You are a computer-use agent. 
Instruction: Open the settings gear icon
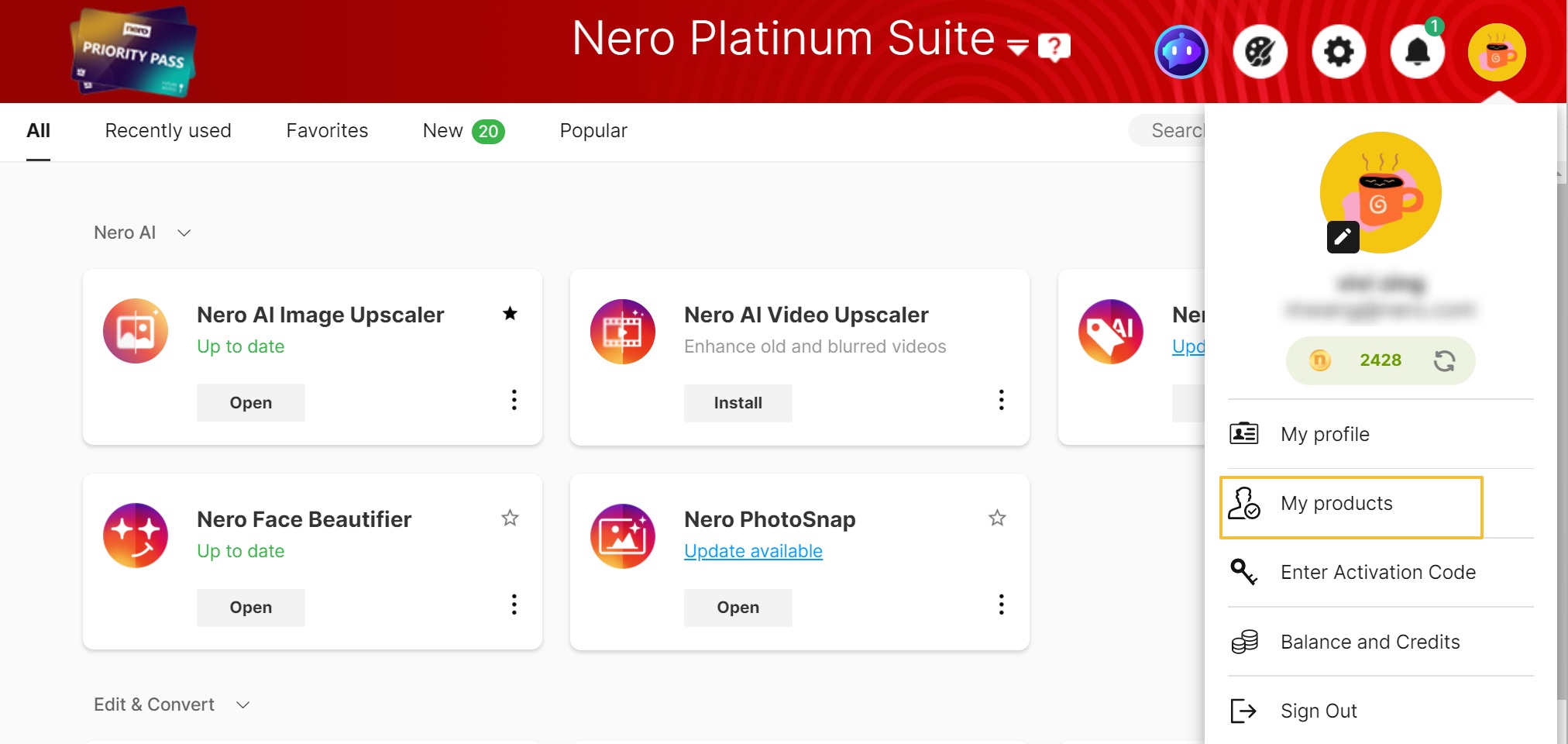click(x=1339, y=52)
